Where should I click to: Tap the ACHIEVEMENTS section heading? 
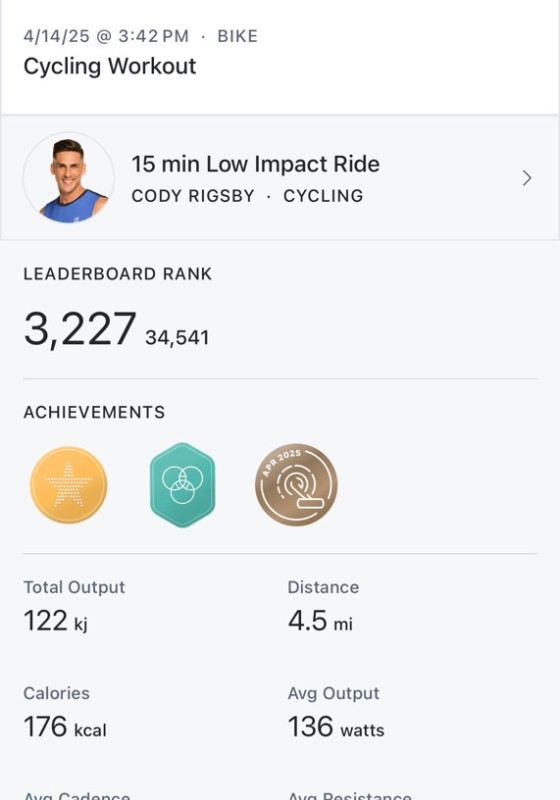click(94, 412)
